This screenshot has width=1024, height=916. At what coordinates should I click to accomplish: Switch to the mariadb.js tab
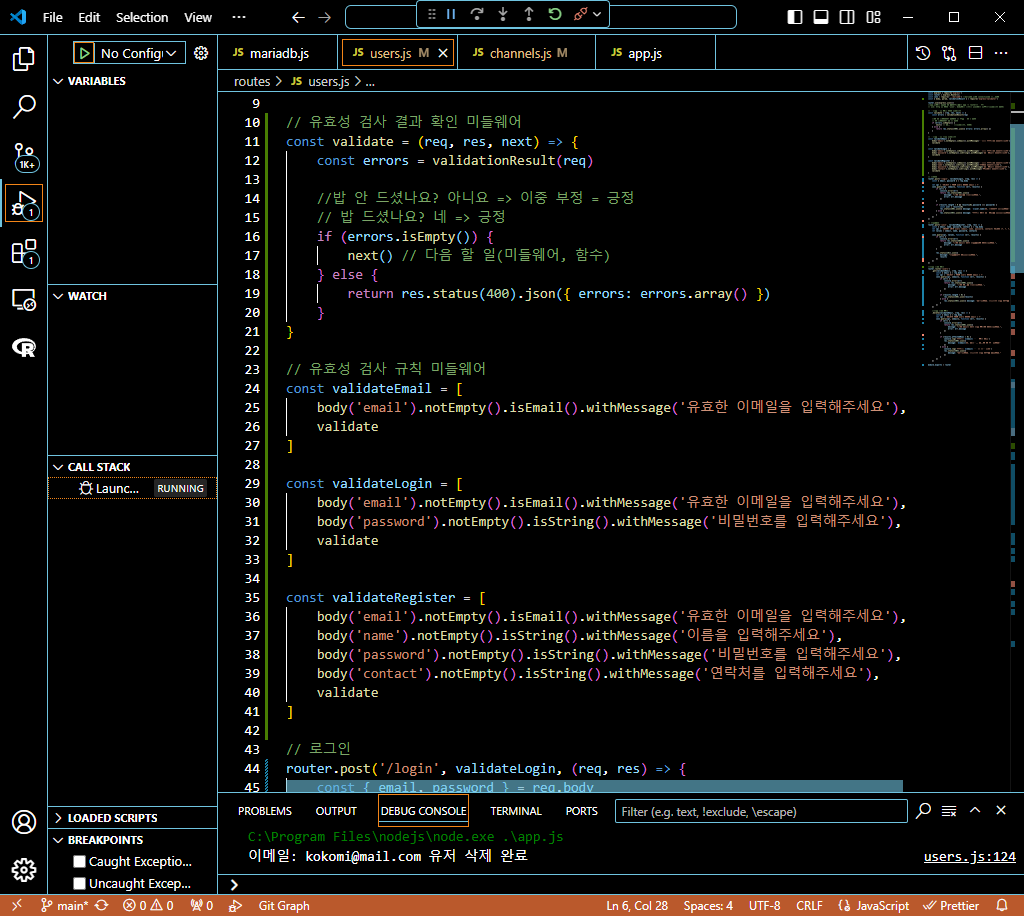[279, 53]
